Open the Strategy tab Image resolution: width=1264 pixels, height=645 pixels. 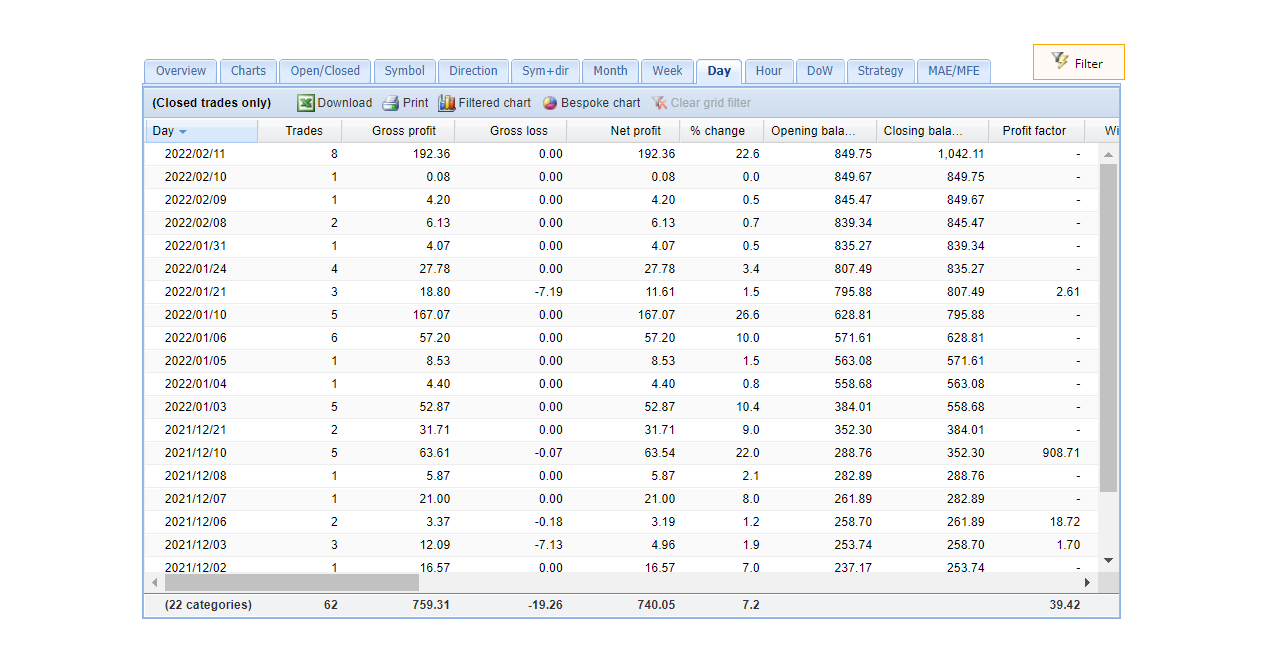point(880,70)
